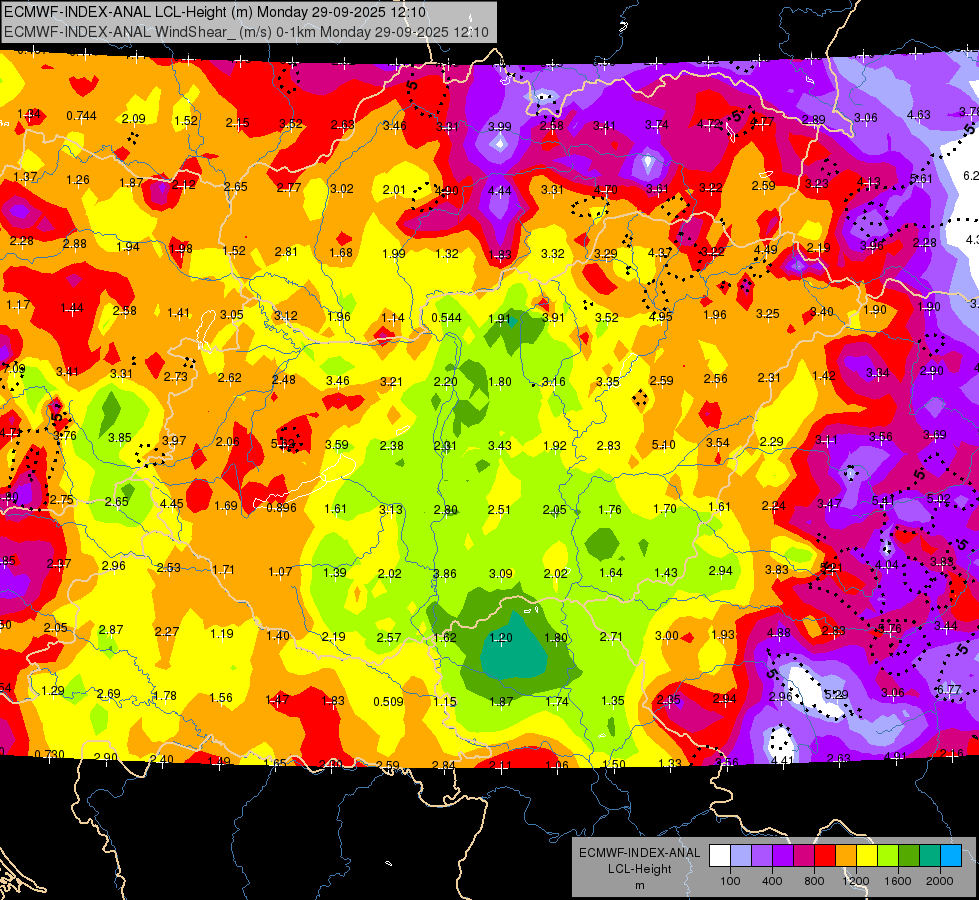Image resolution: width=979 pixels, height=900 pixels.
Task: Click the wind shear value 2.71
Action: click(x=611, y=637)
